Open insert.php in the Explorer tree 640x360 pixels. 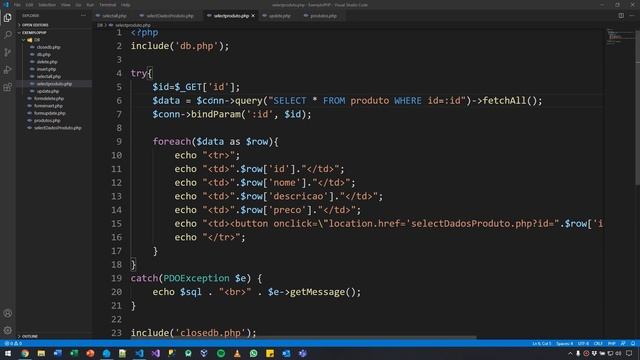(46, 69)
